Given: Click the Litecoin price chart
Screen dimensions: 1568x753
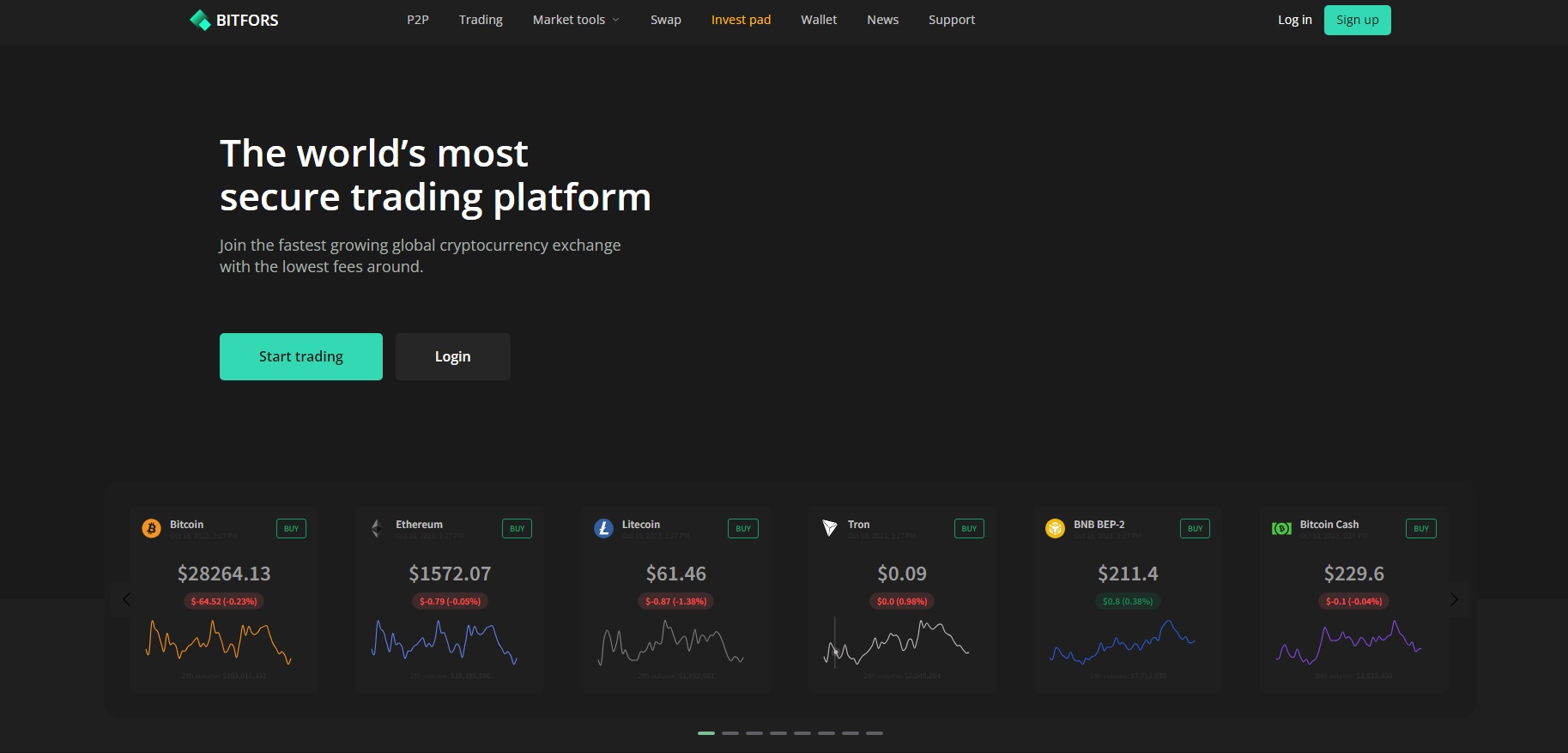Looking at the screenshot, I should coord(671,641).
